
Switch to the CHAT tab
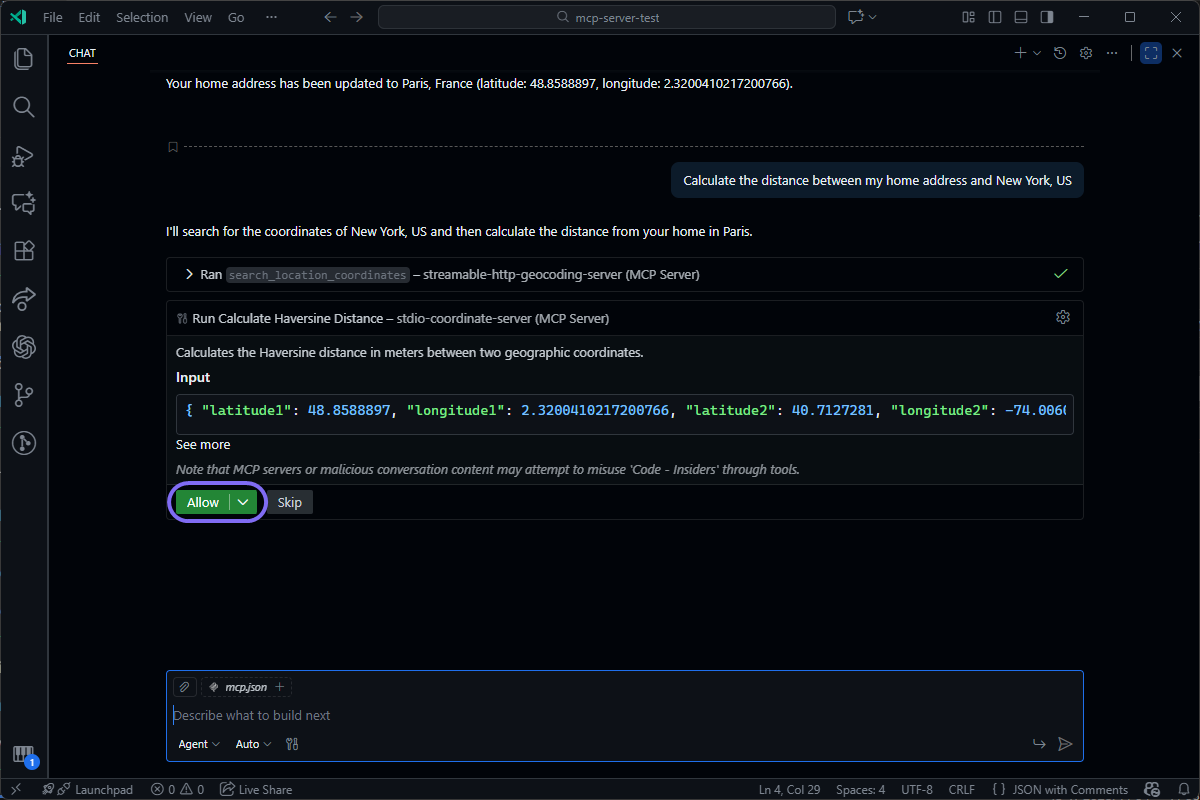(82, 53)
